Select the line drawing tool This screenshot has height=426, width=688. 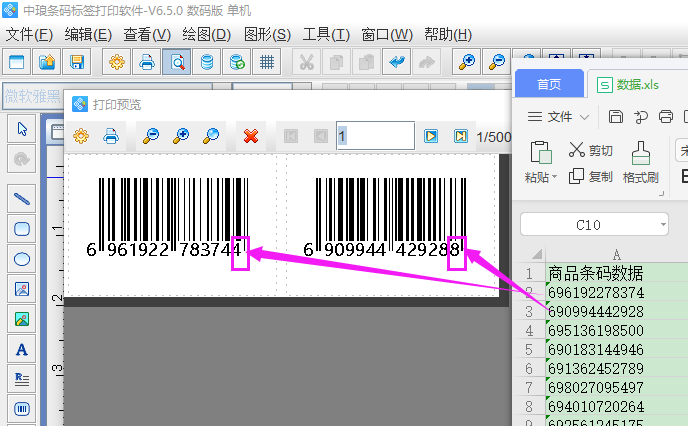click(x=22, y=198)
